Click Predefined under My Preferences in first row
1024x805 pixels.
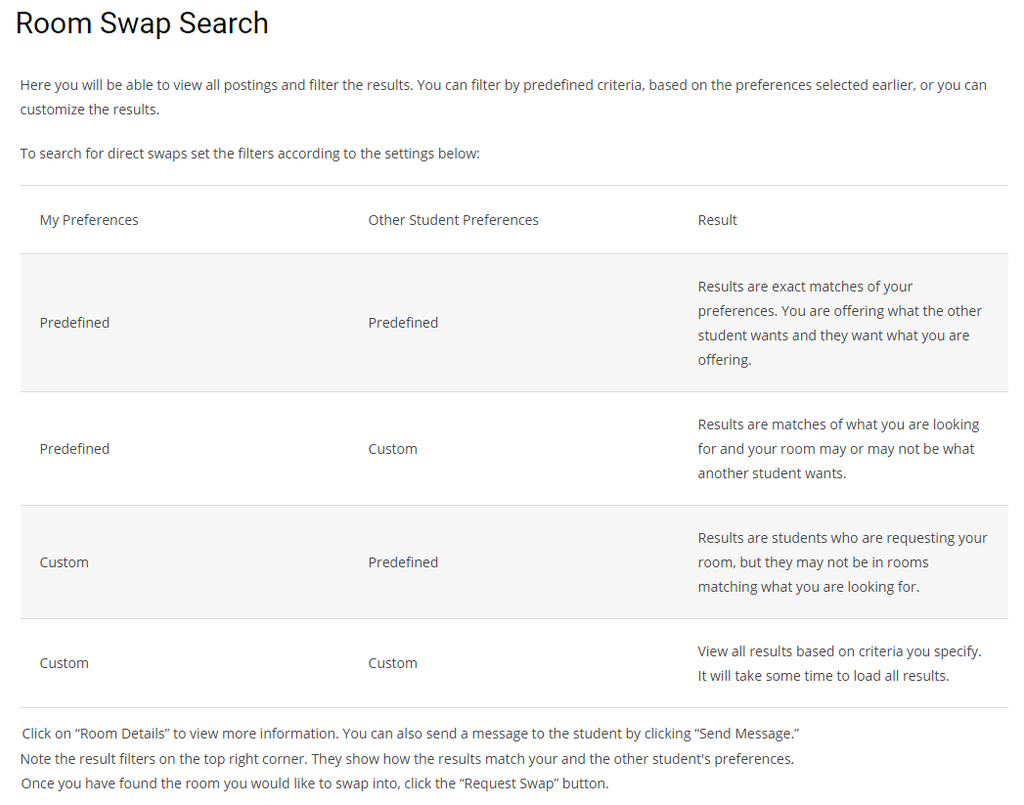pyautogui.click(x=75, y=323)
